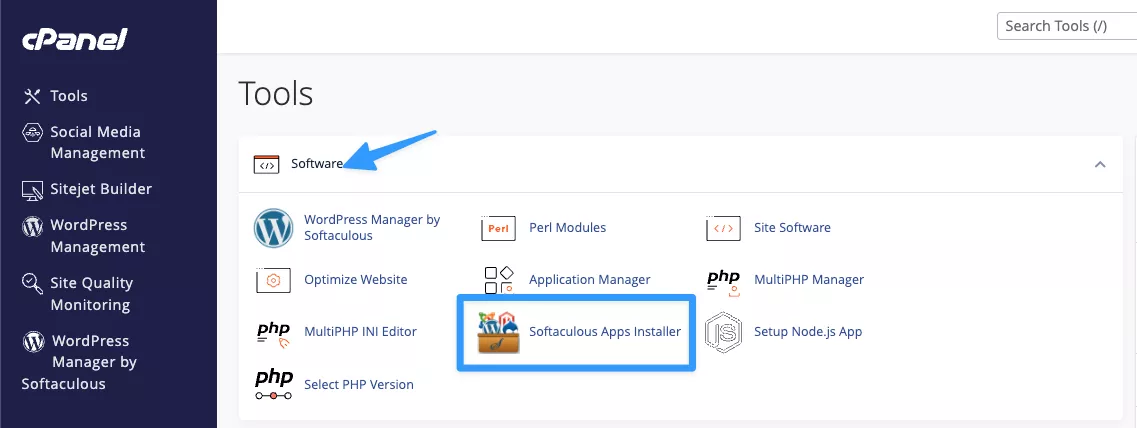Screen dimensions: 1137x428
Task: Click the Tools page heading
Action: click(276, 94)
